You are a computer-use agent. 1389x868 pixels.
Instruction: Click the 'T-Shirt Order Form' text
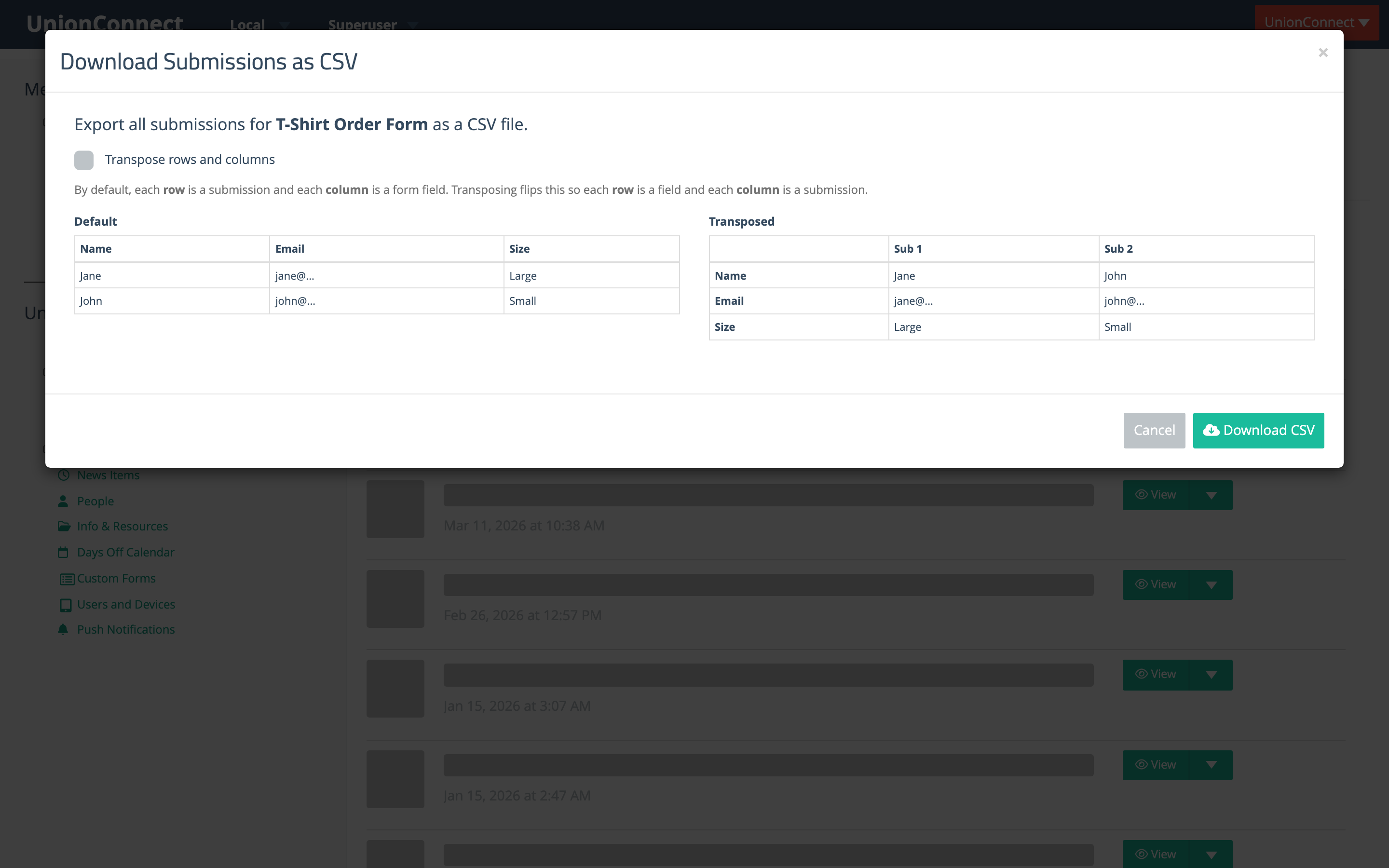(x=352, y=124)
